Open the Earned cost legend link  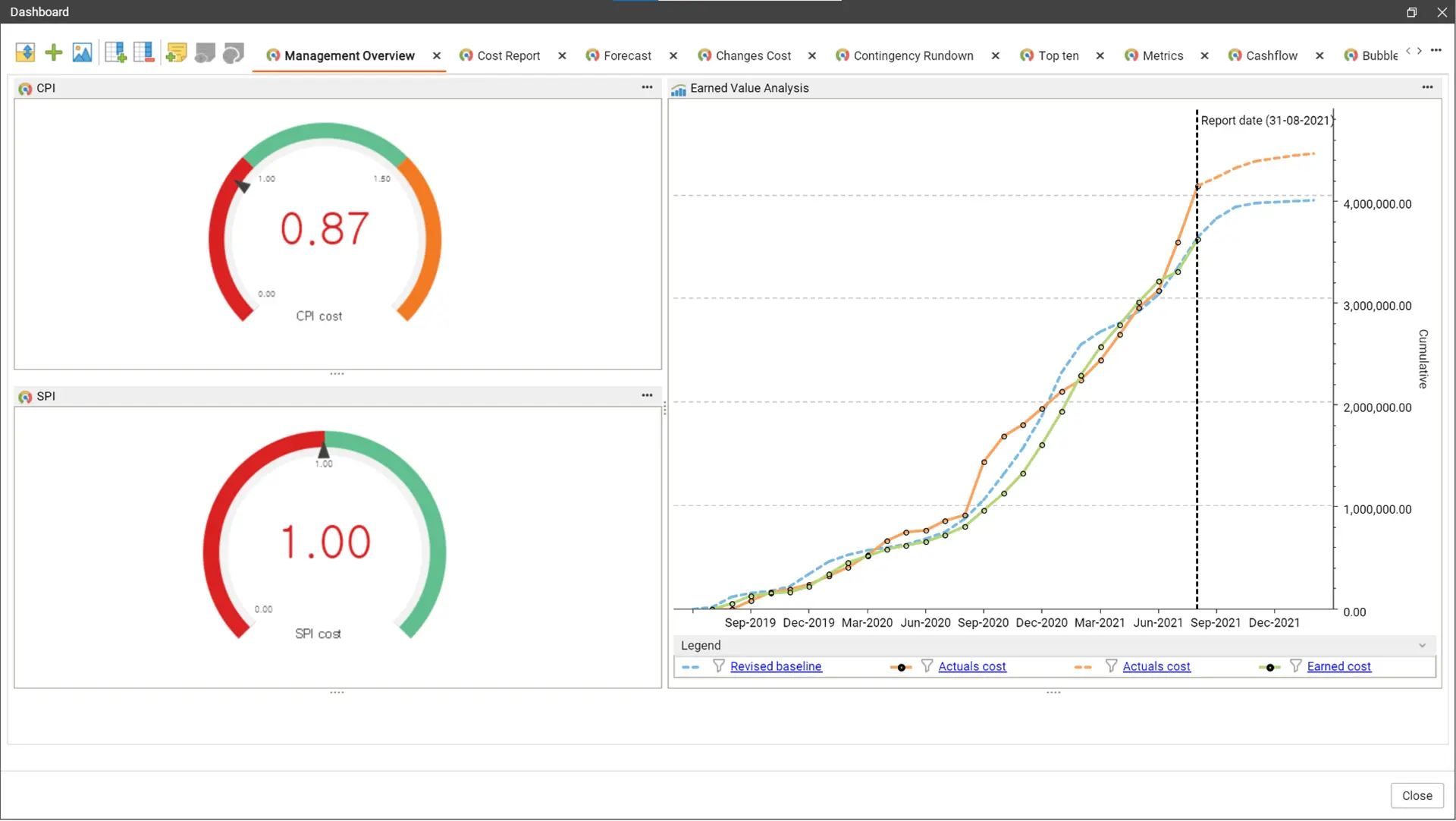(x=1339, y=666)
